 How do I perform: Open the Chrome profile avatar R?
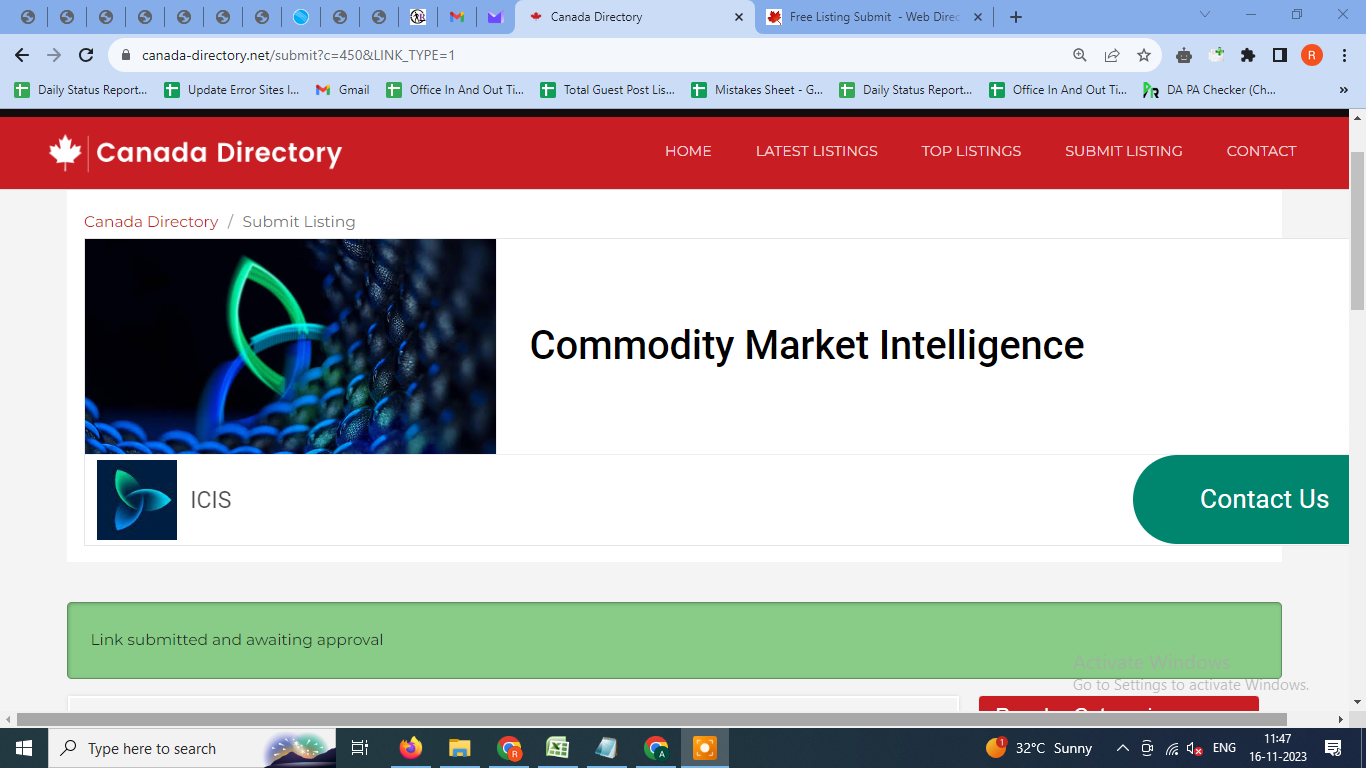pyautogui.click(x=1312, y=55)
